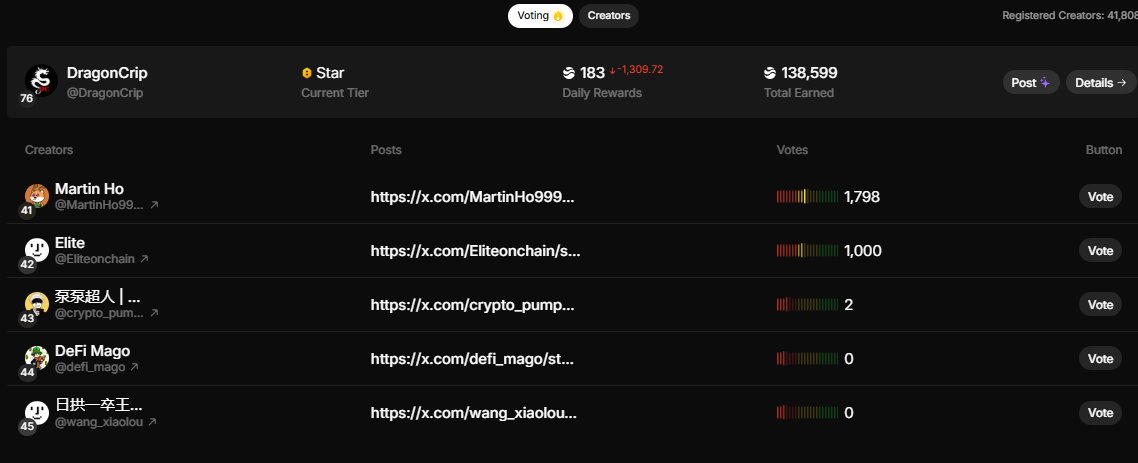The height and width of the screenshot is (463, 1138).
Task: Click DeFi Mago's vote meter bar
Action: pyautogui.click(x=807, y=358)
